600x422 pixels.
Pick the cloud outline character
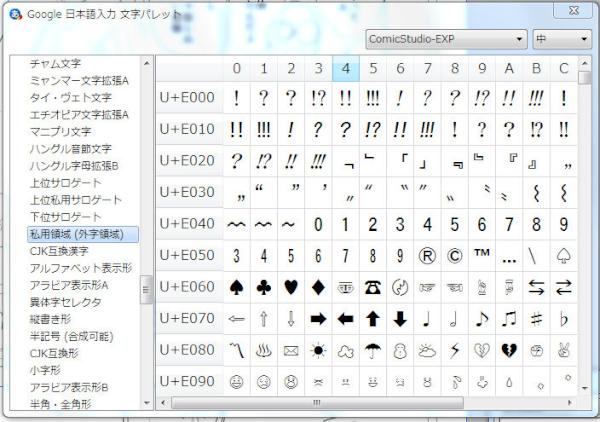coord(346,350)
